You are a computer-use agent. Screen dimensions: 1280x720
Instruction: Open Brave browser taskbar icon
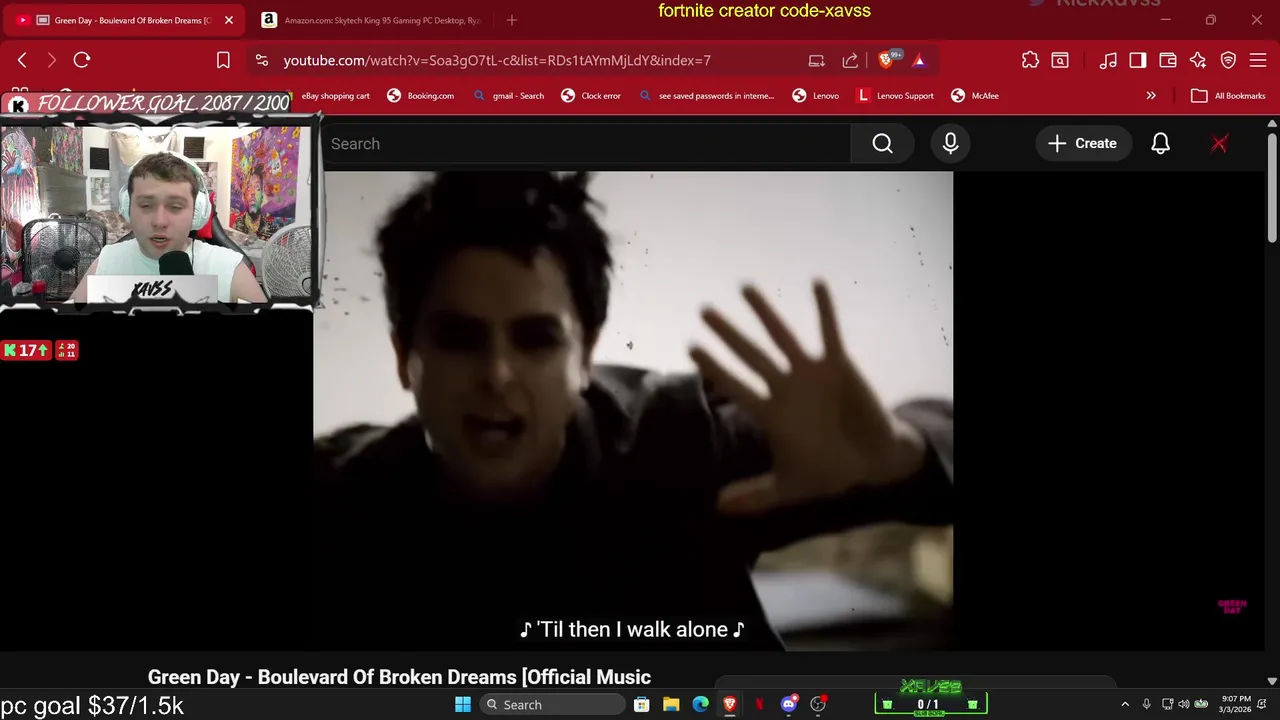click(x=730, y=705)
